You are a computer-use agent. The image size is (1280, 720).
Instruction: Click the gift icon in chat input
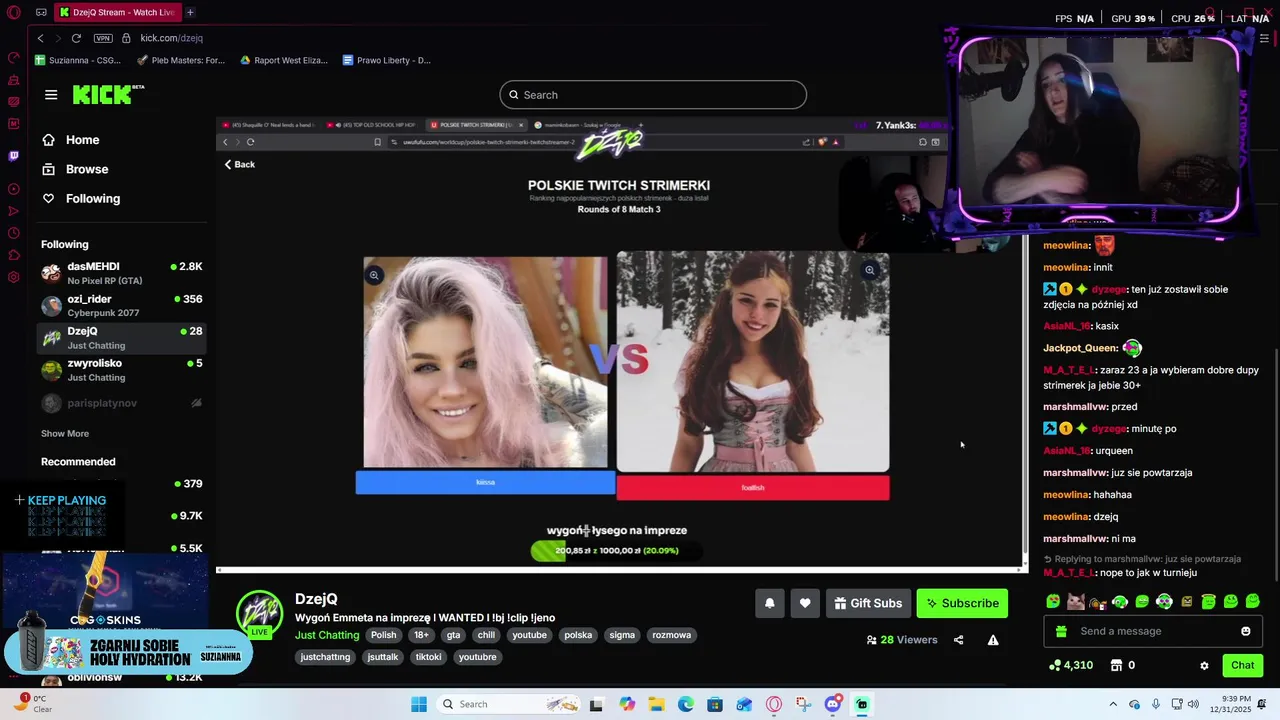1061,631
